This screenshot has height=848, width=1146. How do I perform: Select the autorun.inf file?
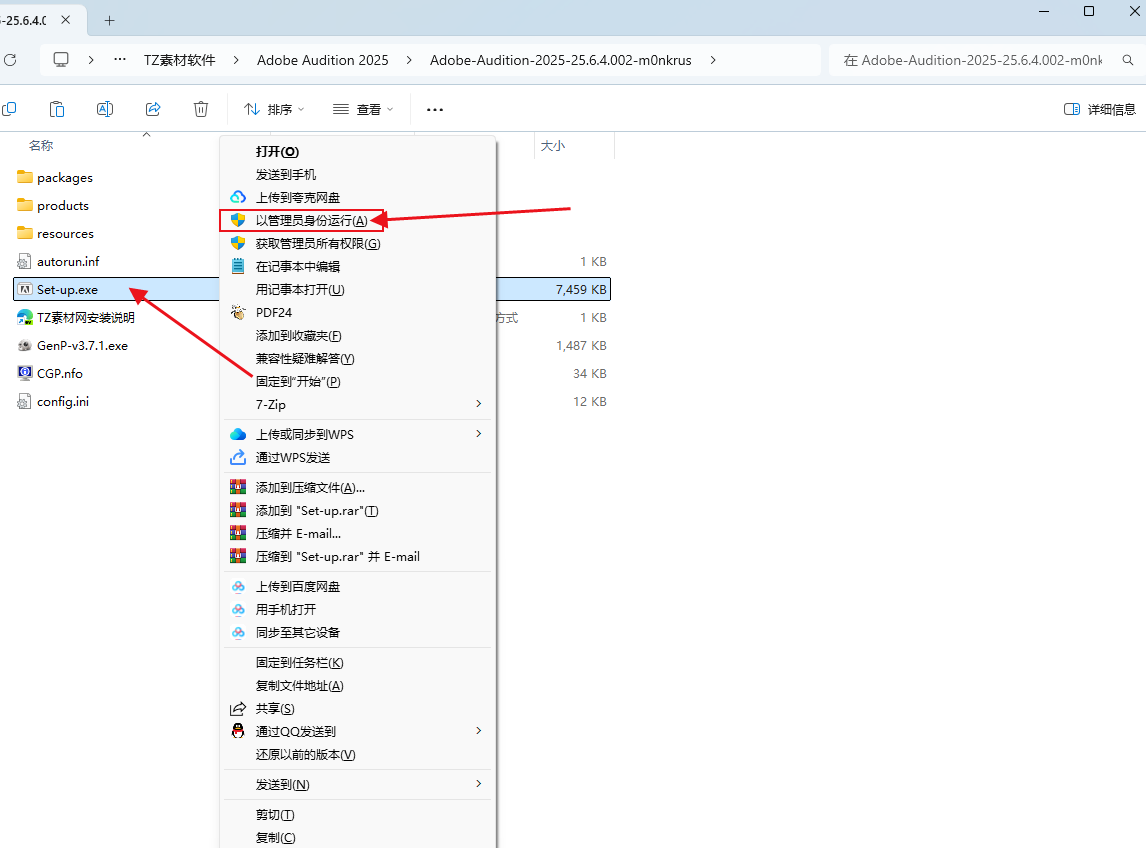pos(58,262)
